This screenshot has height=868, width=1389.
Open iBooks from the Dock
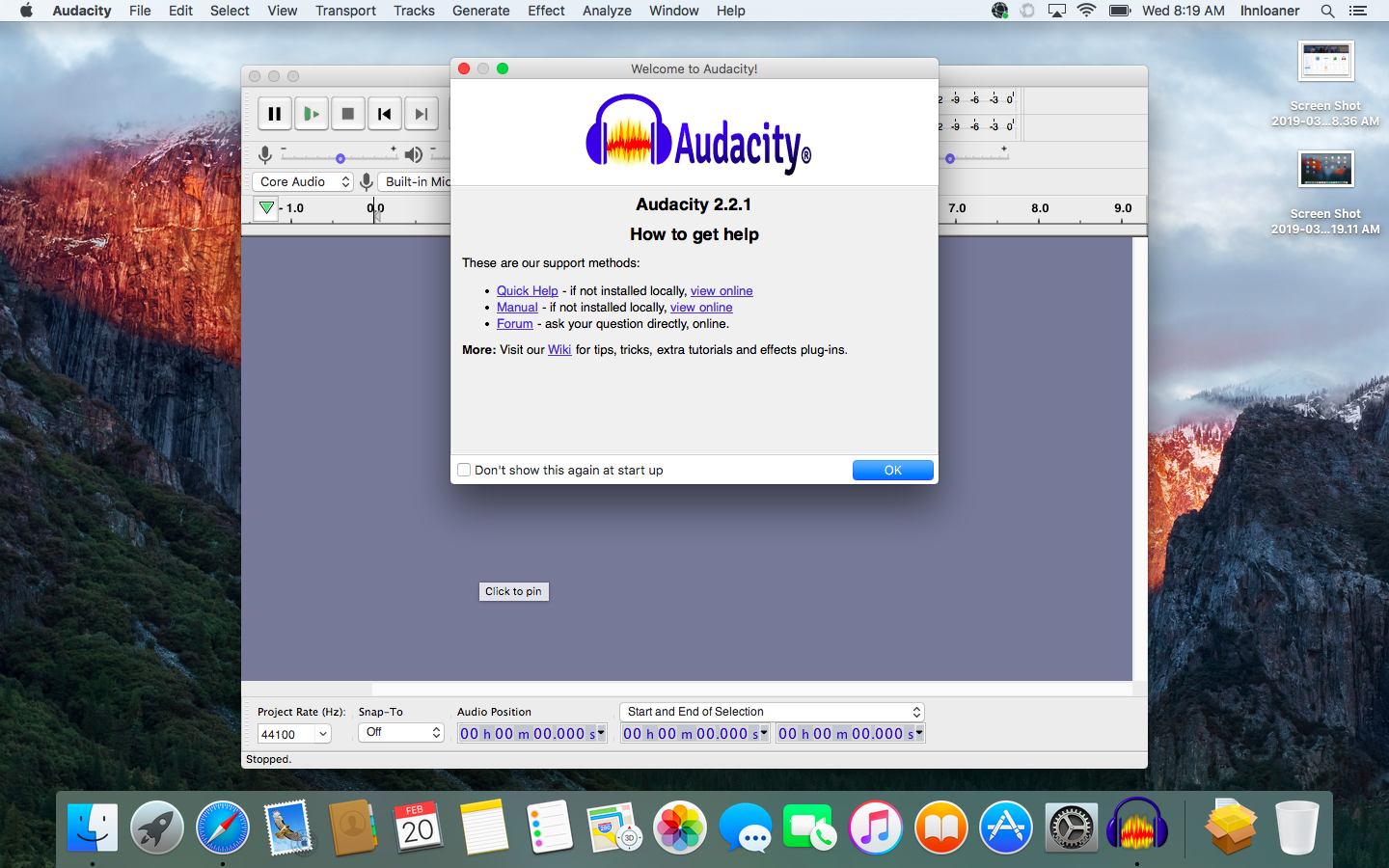tap(941, 827)
